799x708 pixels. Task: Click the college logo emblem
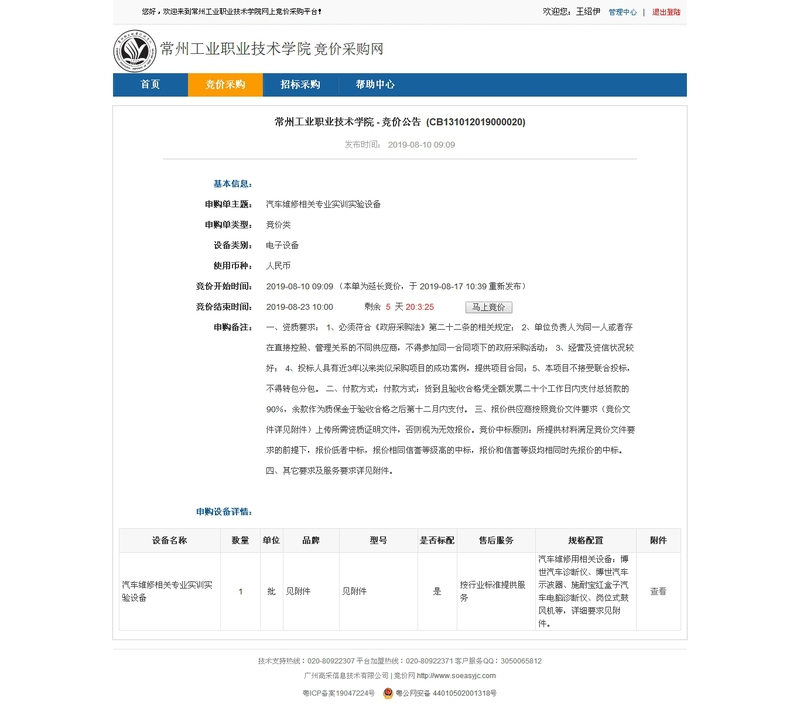tap(135, 49)
